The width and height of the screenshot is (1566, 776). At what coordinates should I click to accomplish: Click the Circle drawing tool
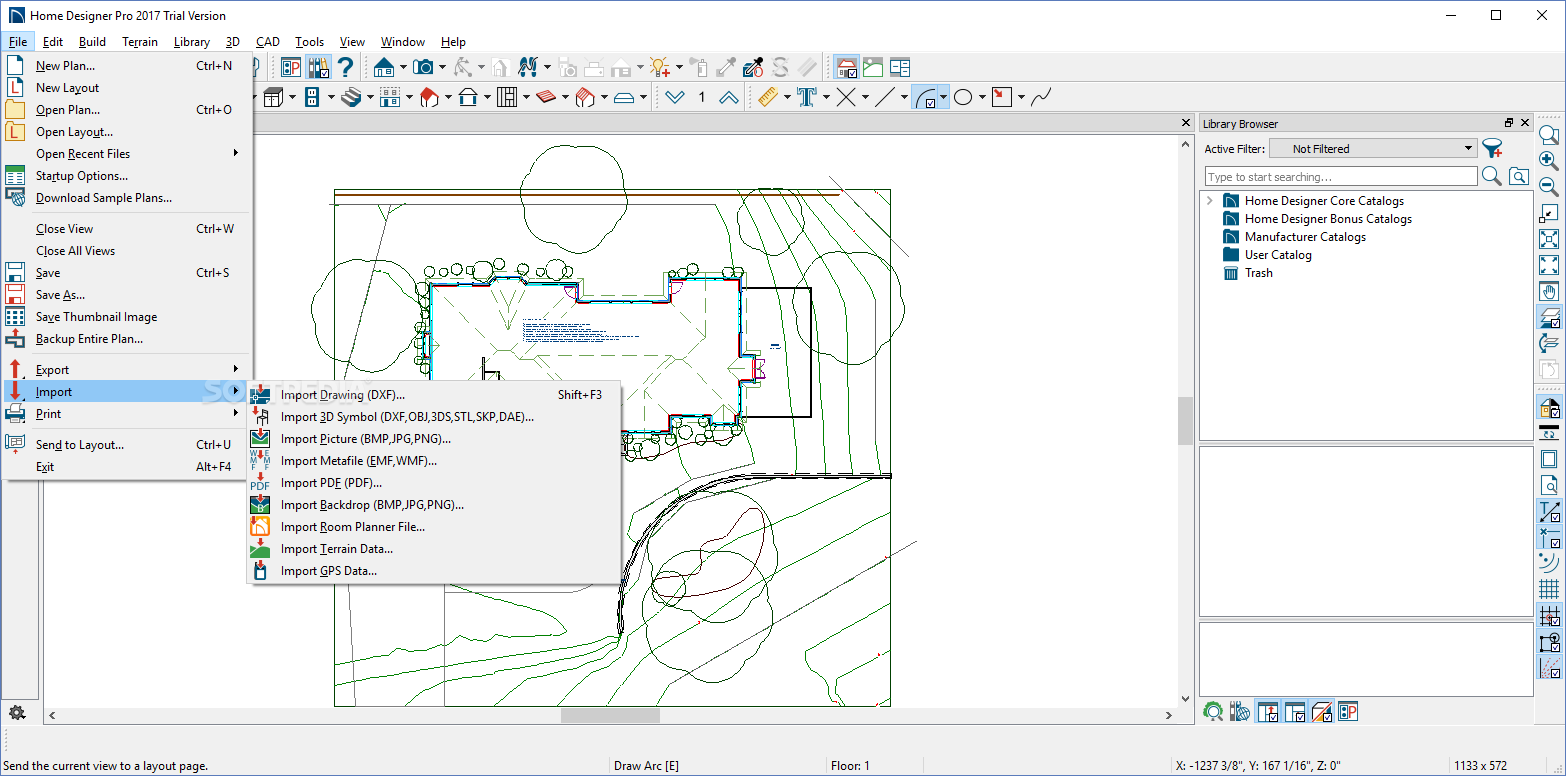(963, 97)
